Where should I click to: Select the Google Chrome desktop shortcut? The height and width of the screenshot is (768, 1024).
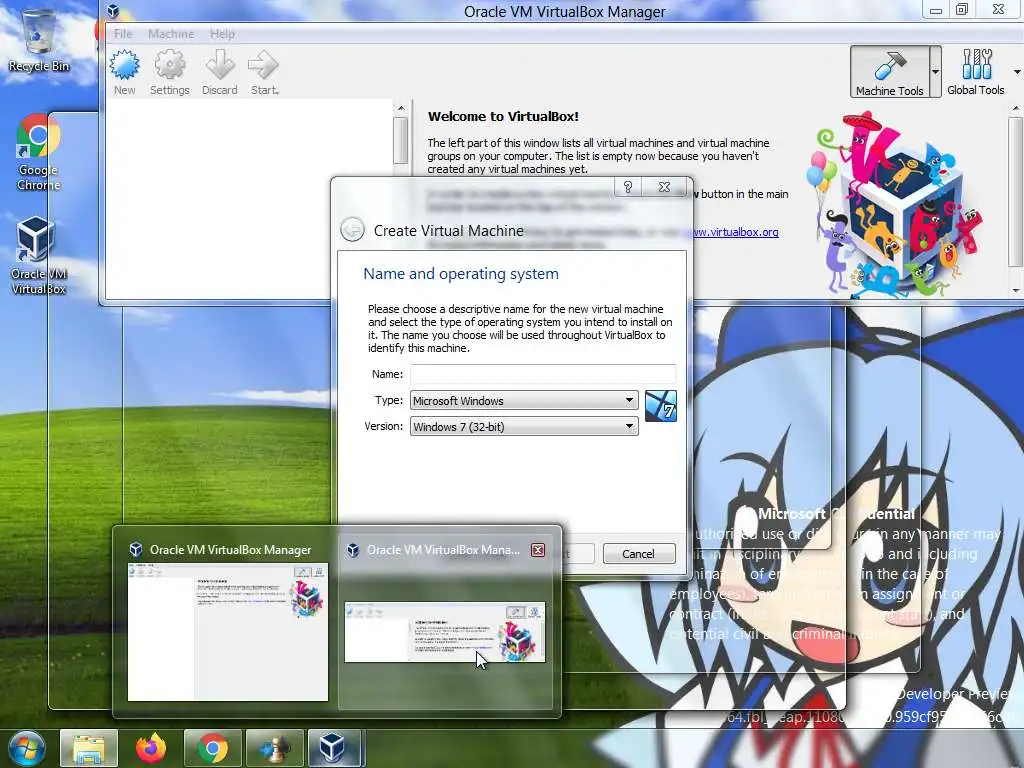pyautogui.click(x=39, y=152)
